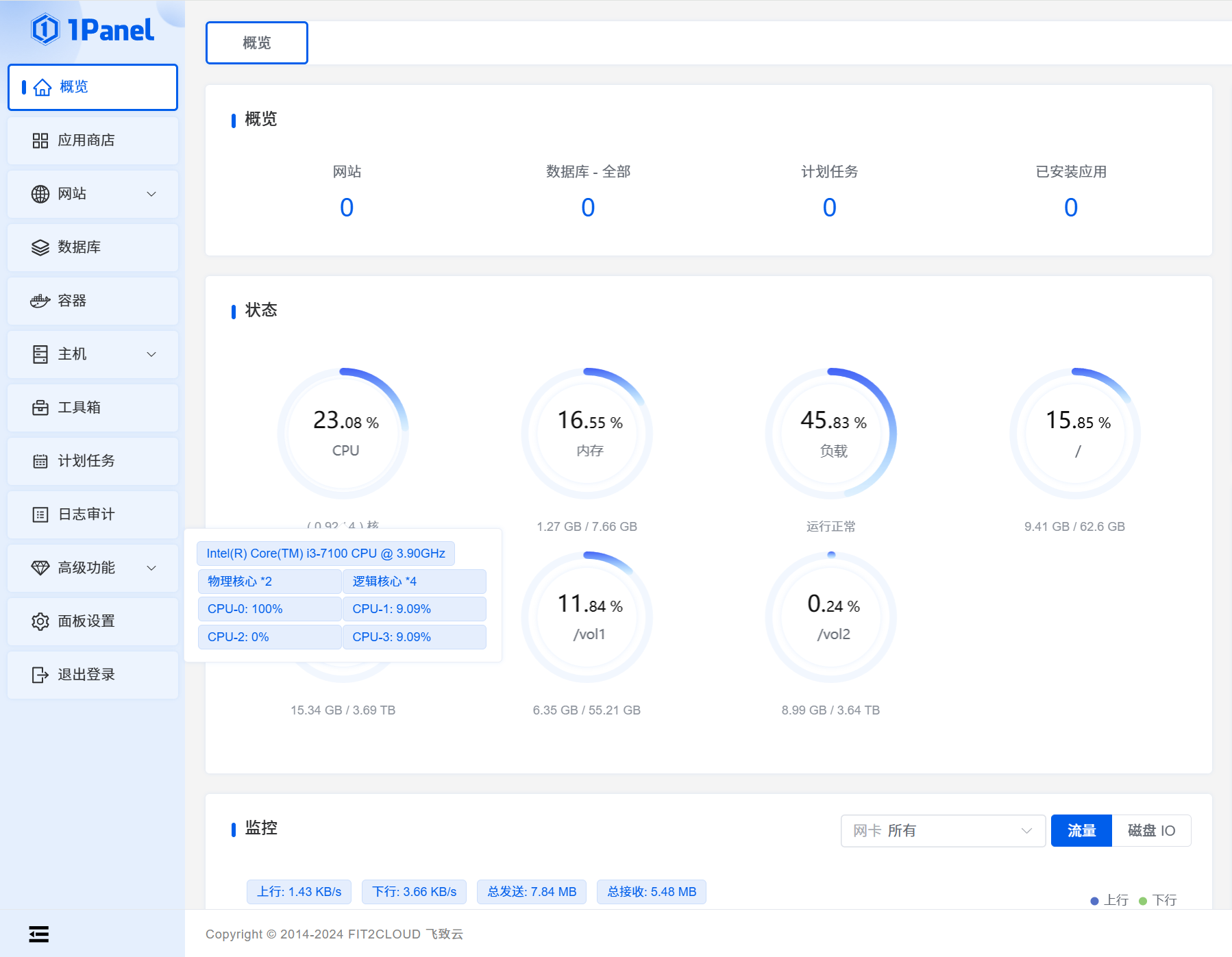
Task: Open the 应用商店 grid icon
Action: point(40,140)
